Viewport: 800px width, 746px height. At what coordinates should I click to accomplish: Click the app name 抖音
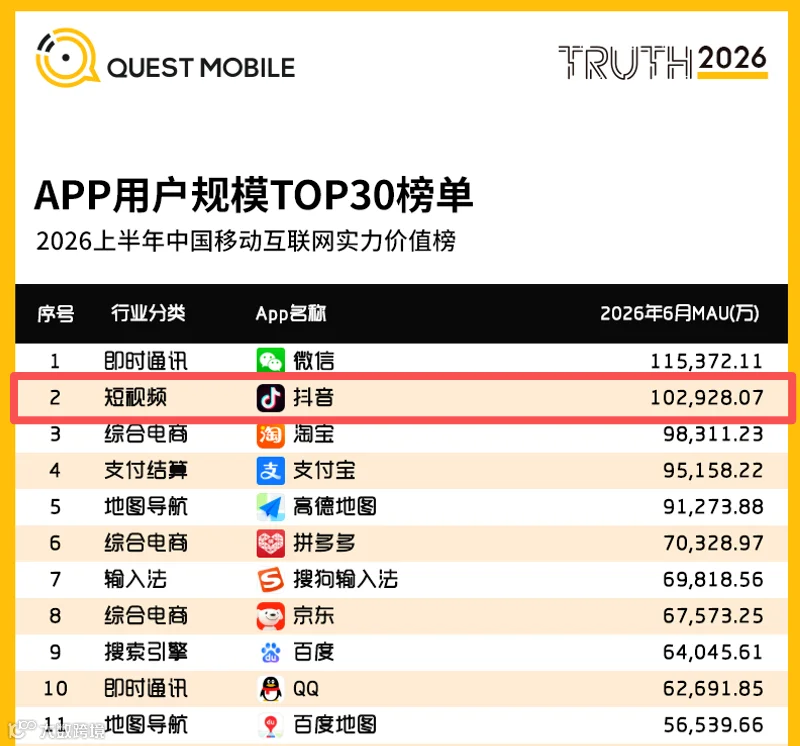[314, 397]
